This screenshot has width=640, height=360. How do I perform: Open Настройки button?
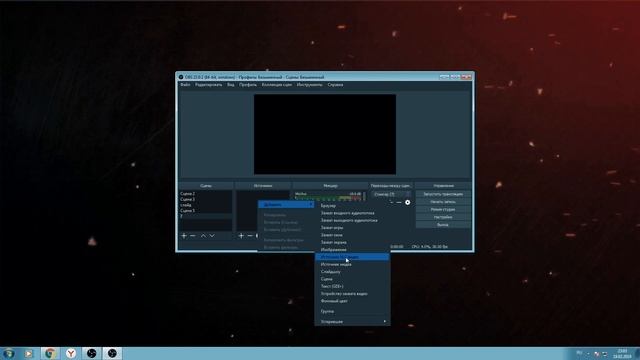443,217
